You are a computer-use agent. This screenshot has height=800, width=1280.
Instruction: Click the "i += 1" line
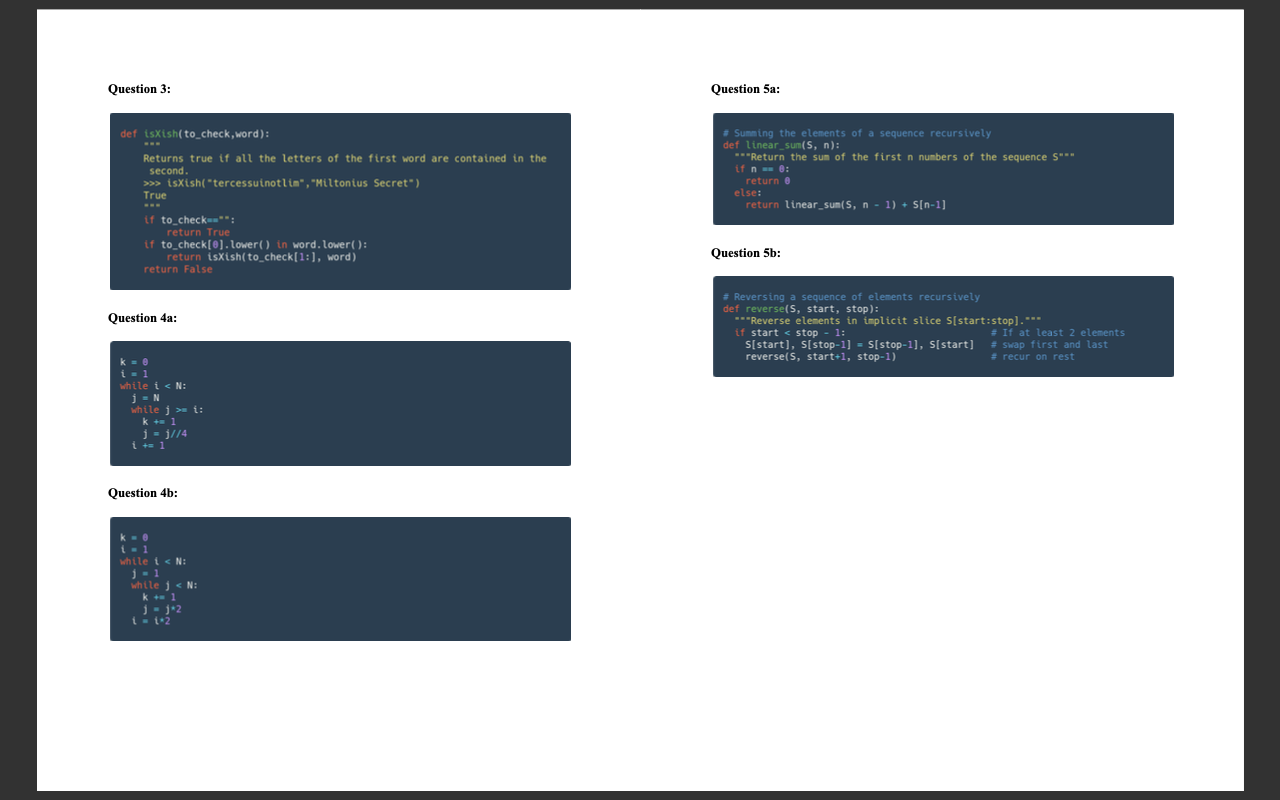148,445
